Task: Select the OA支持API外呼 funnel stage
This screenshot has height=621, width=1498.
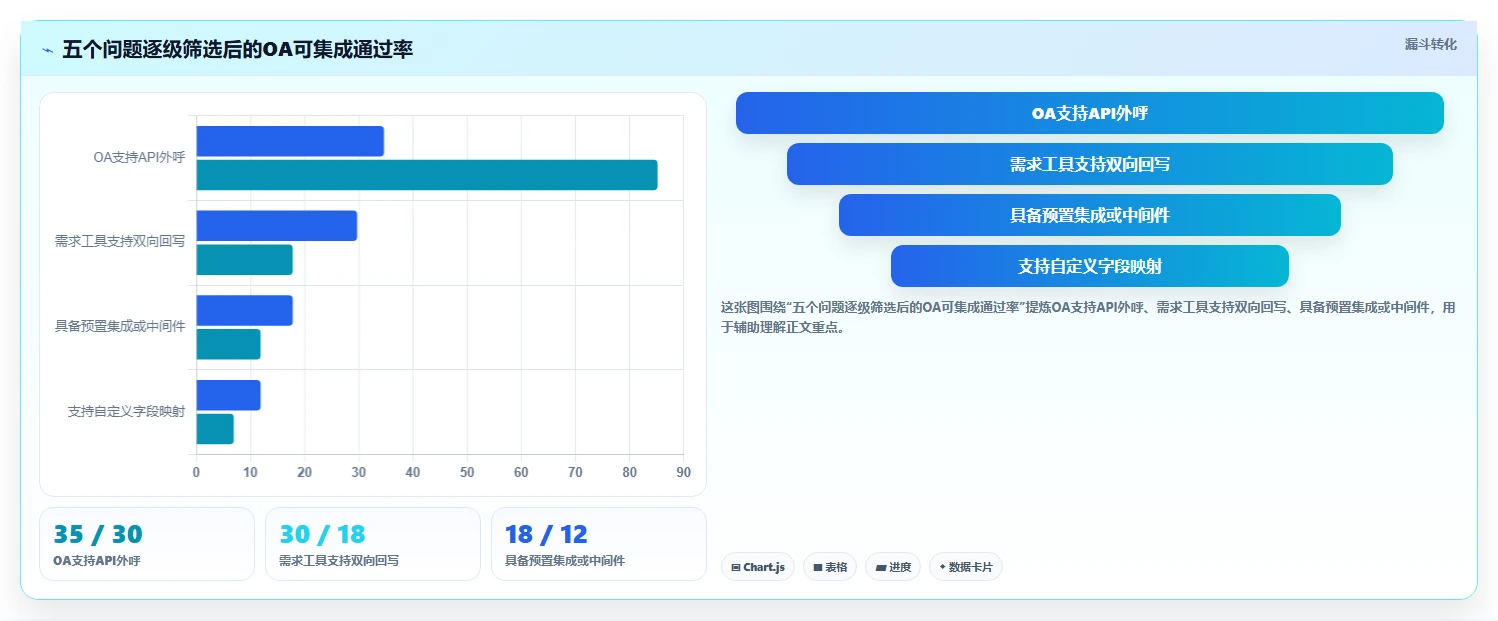Action: point(1089,113)
